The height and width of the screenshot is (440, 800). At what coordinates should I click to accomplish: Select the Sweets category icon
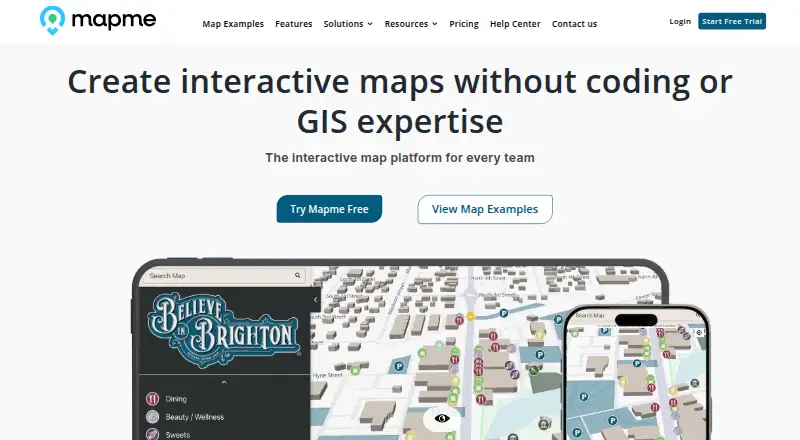coord(153,434)
